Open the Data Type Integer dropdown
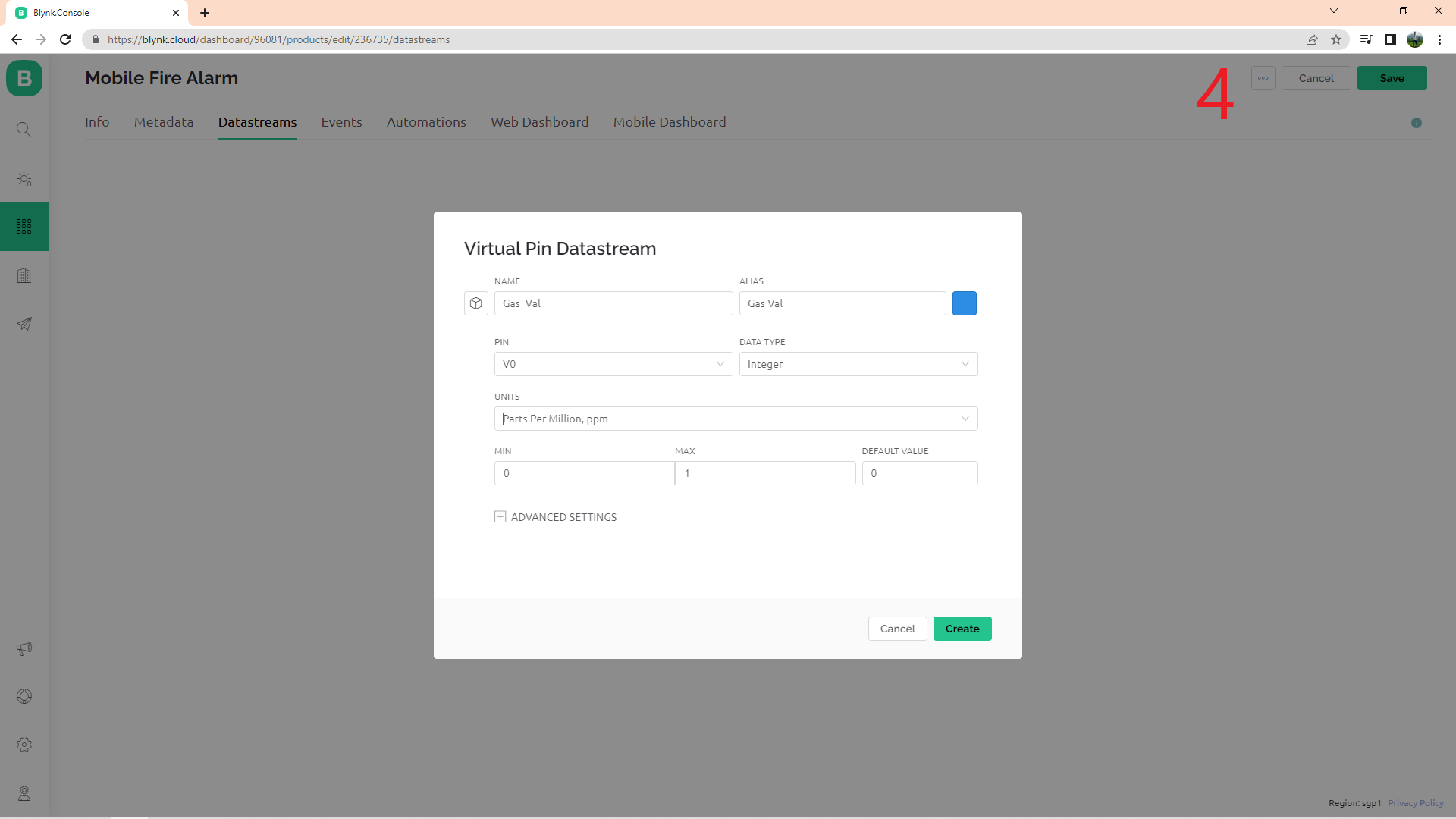 858,364
